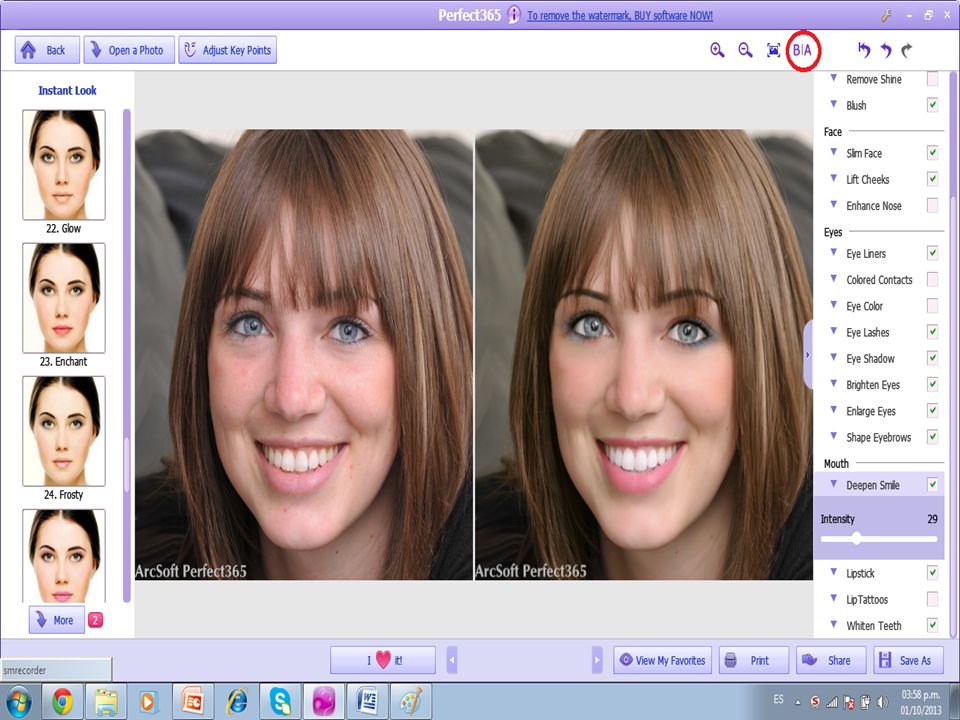Expand the Lift Cheeks options arrow
The height and width of the screenshot is (720, 960).
pos(833,178)
